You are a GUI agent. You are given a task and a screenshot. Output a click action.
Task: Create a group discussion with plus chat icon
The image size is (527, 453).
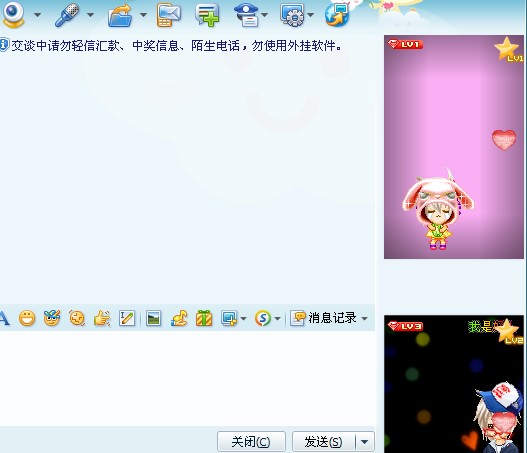coord(207,15)
